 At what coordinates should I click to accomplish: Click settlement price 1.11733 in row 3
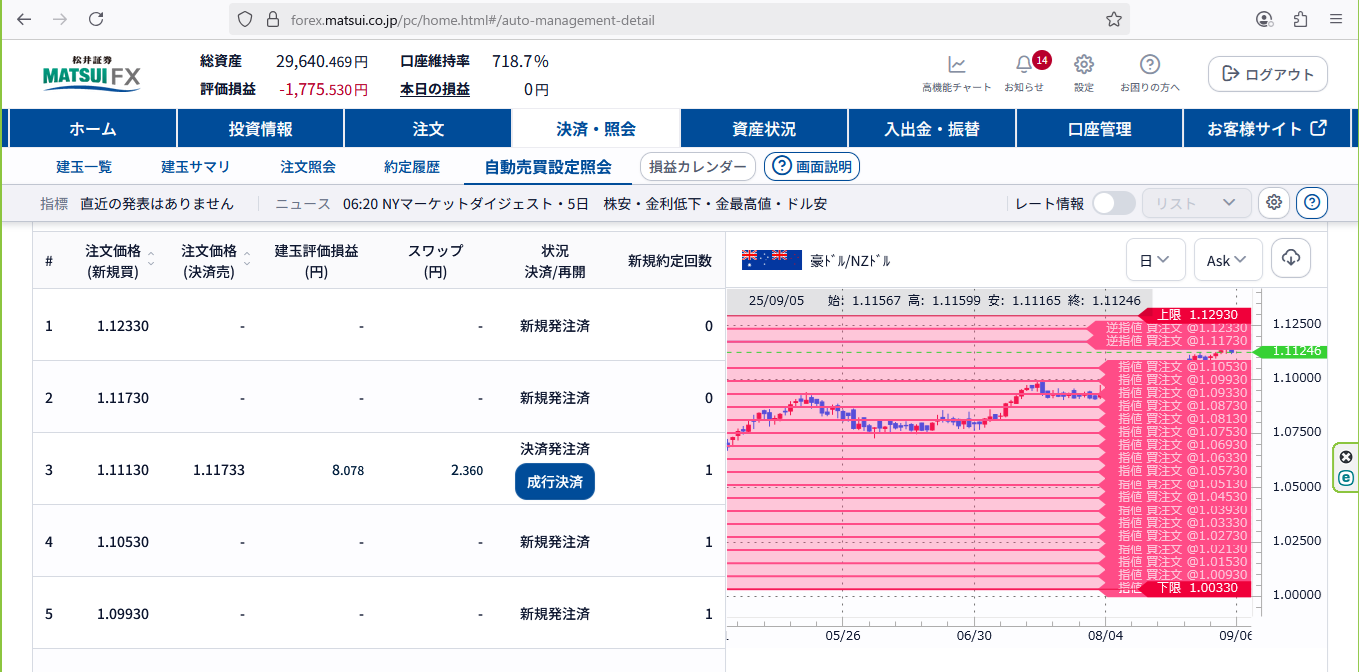point(219,470)
